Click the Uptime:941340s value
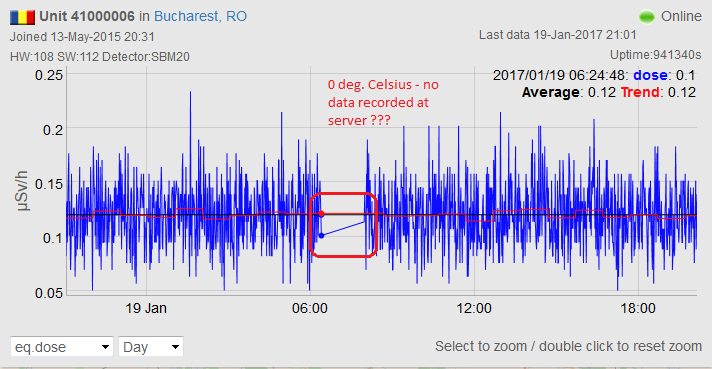The height and width of the screenshot is (369, 712). click(x=656, y=55)
